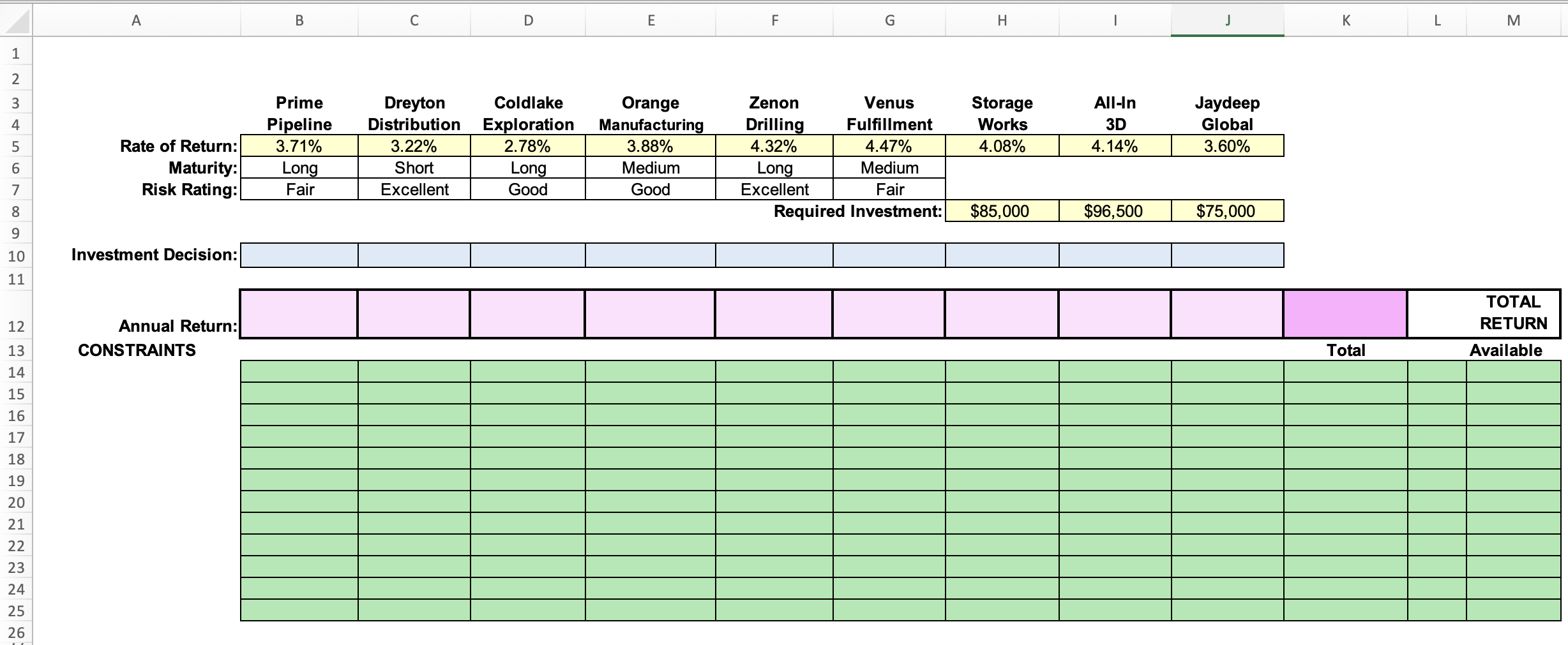This screenshot has width=1568, height=645.
Task: Select column header A
Action: (x=136, y=20)
